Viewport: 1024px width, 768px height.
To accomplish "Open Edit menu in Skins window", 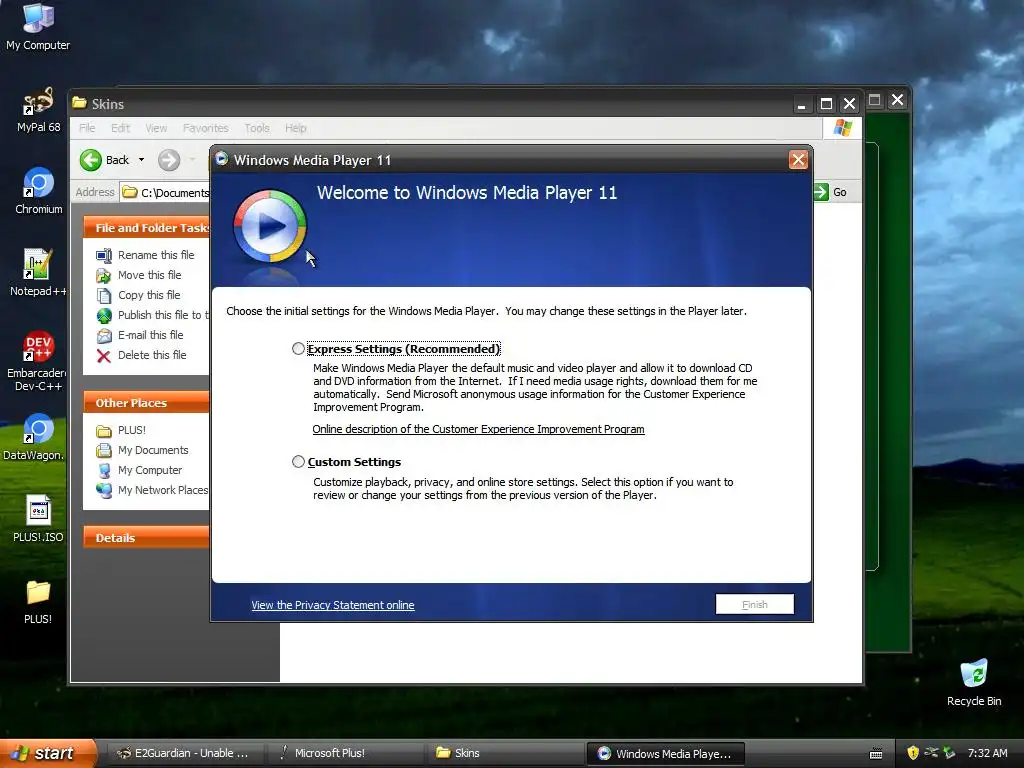I will [x=120, y=128].
